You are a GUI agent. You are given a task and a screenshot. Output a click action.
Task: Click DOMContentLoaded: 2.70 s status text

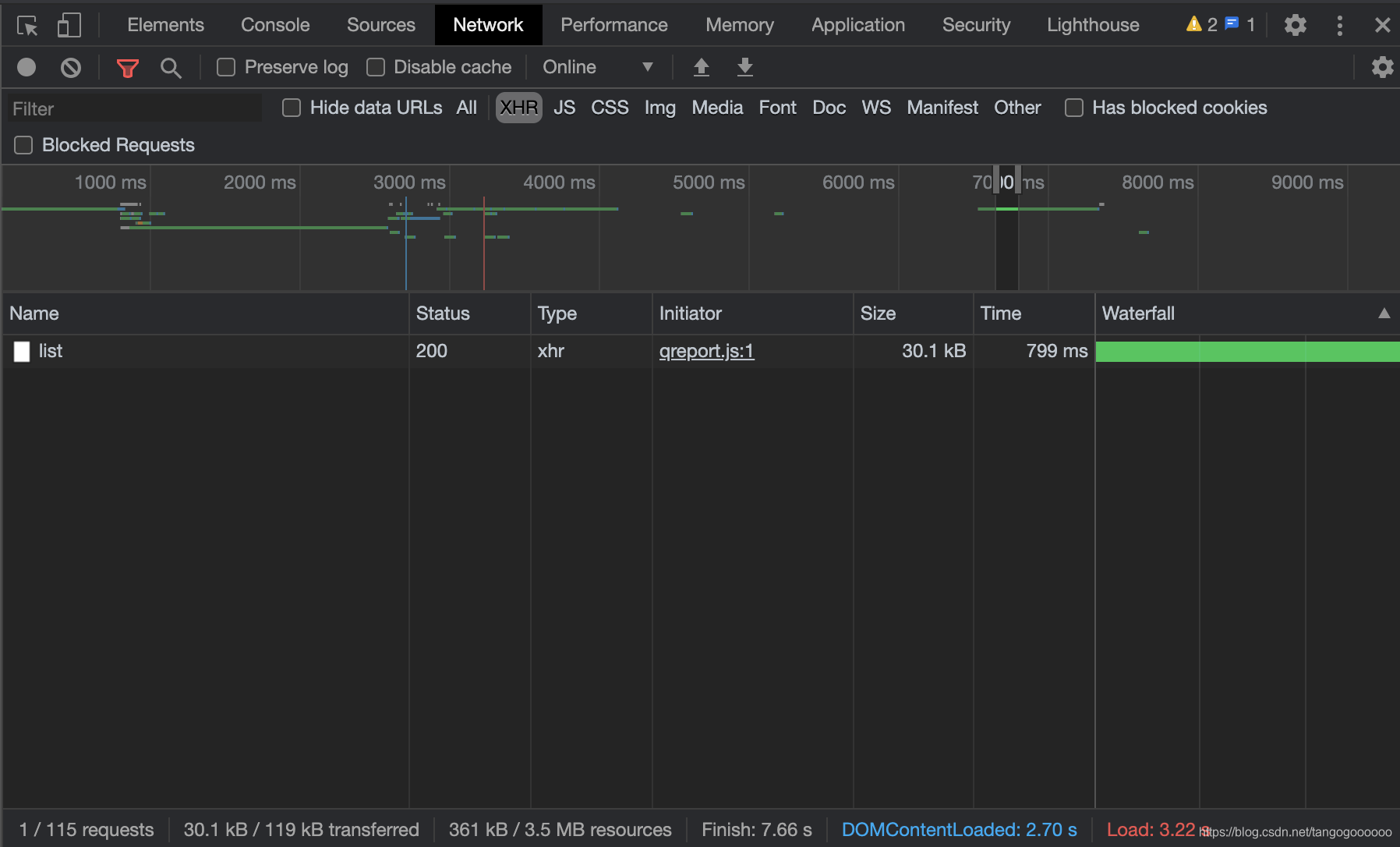point(959,830)
